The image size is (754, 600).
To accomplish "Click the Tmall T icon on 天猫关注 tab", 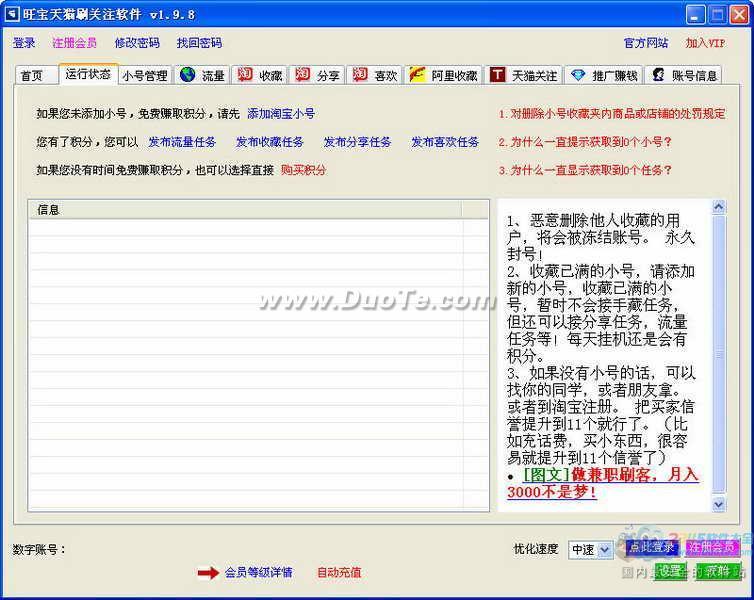I will (x=497, y=75).
